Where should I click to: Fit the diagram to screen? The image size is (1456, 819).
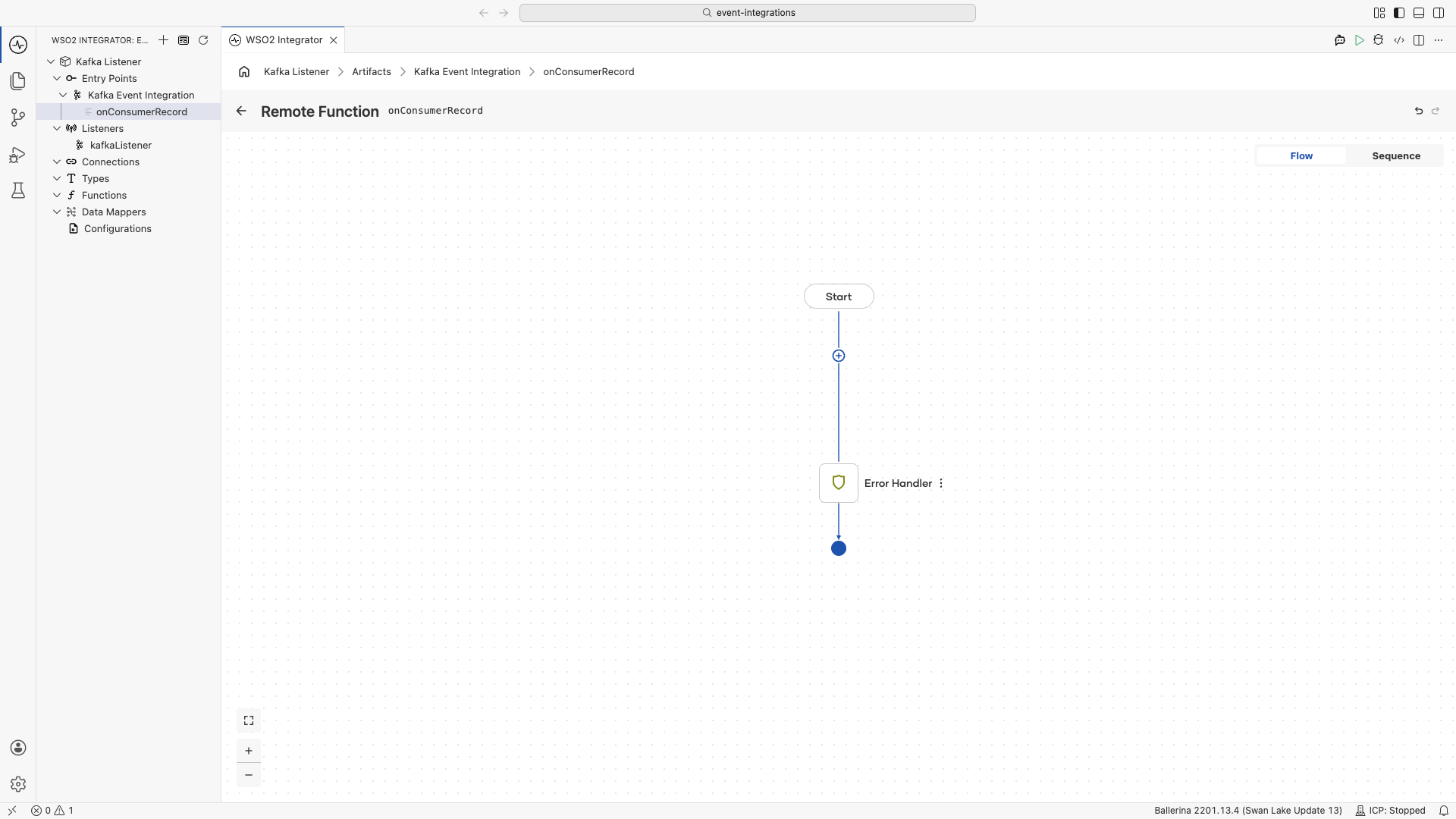click(249, 720)
